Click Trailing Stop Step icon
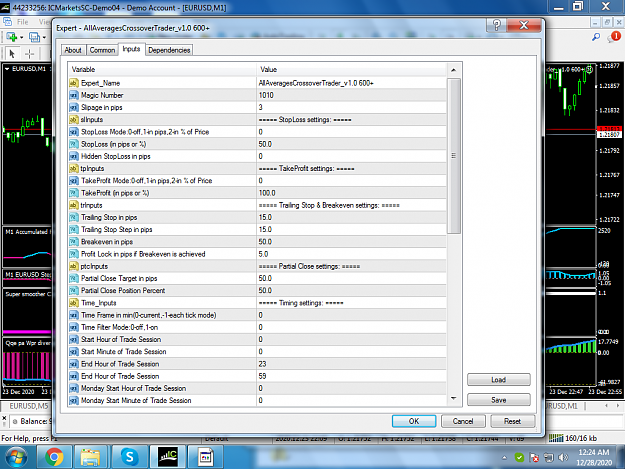This screenshot has width=625, height=469. pos(74,230)
